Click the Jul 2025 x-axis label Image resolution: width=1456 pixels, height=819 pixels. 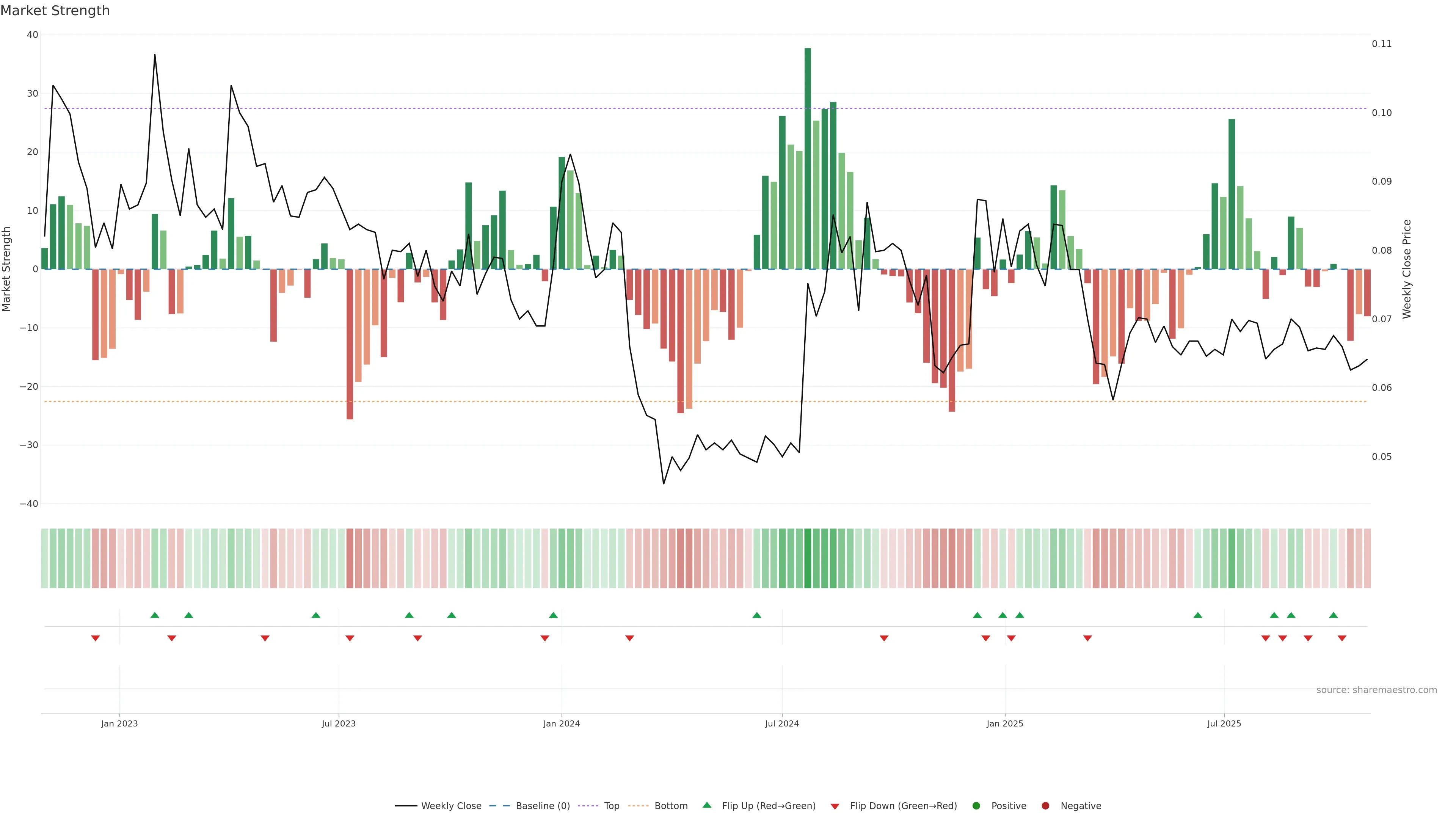coord(1224,723)
